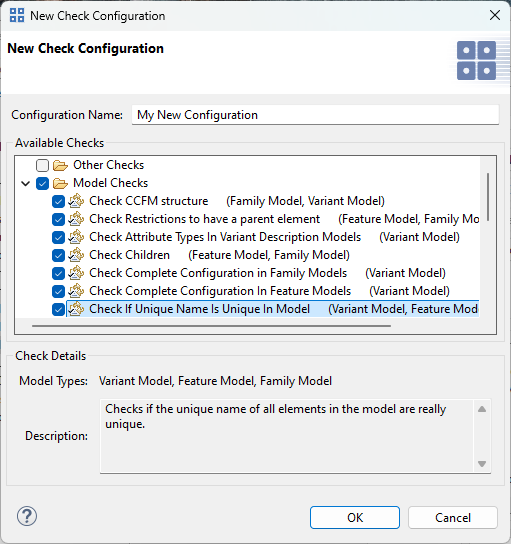This screenshot has height=544, width=511.
Task: Select the Check Children row
Action: click(219, 255)
